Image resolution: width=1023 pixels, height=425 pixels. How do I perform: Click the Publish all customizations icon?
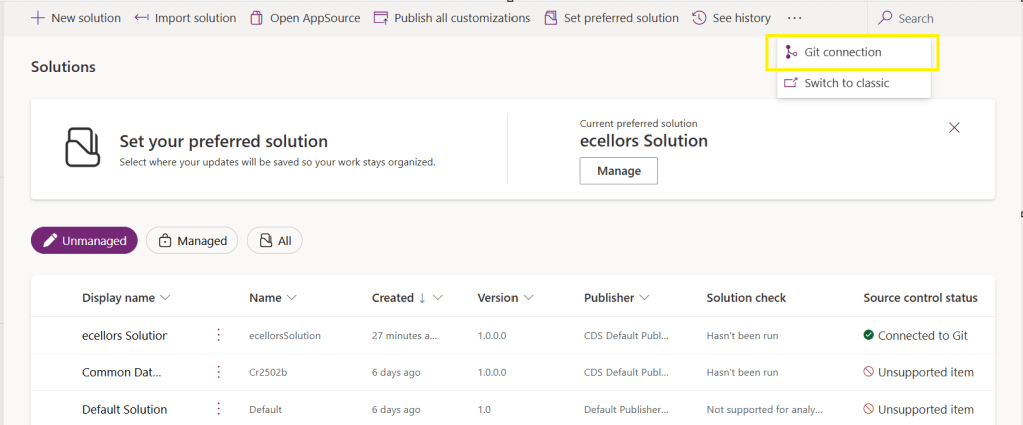pyautogui.click(x=380, y=18)
